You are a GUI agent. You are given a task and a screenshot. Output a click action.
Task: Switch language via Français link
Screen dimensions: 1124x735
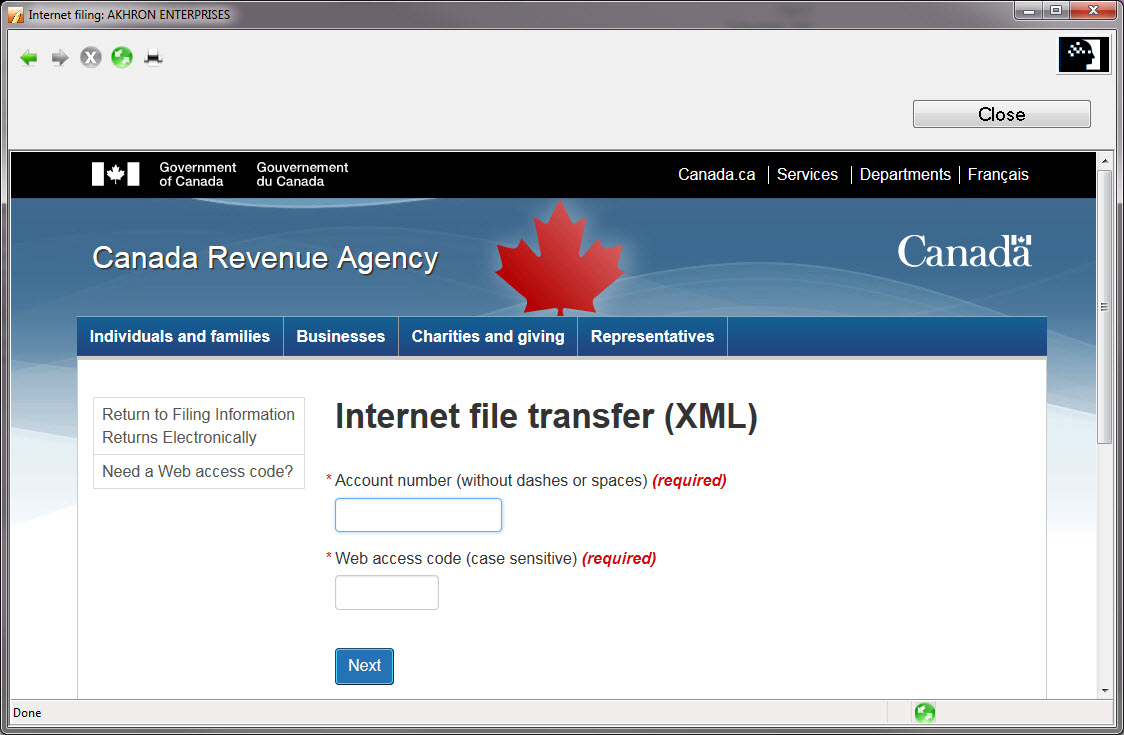point(998,174)
